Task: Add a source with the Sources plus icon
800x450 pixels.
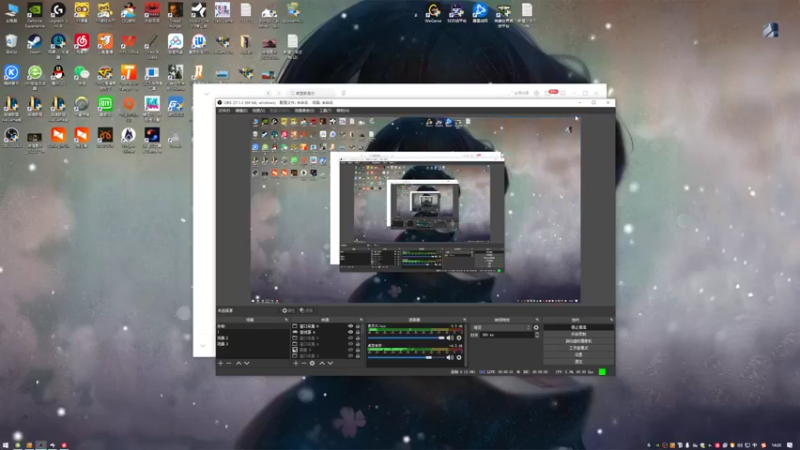Action: [x=296, y=363]
